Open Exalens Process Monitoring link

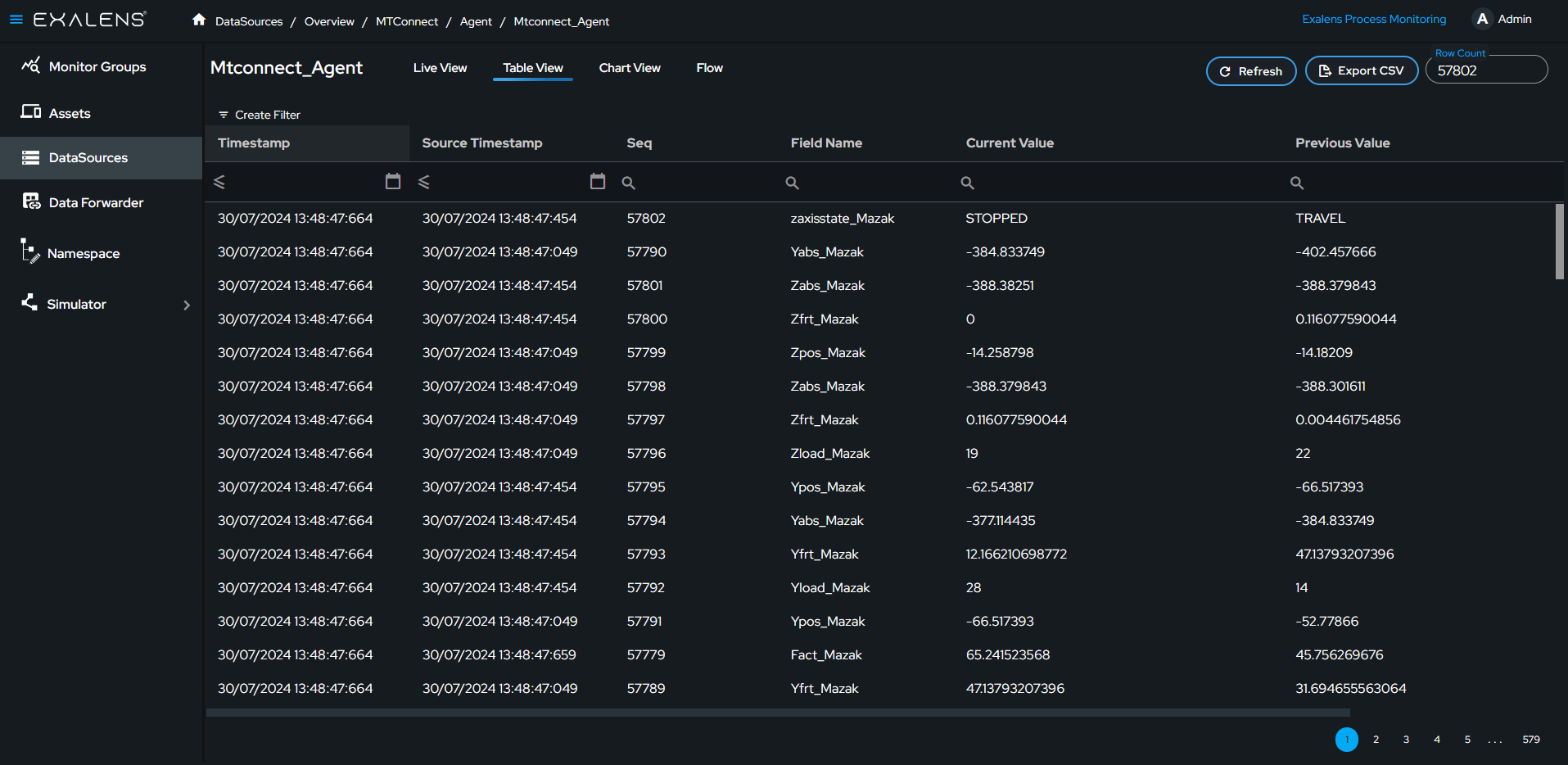click(x=1374, y=19)
